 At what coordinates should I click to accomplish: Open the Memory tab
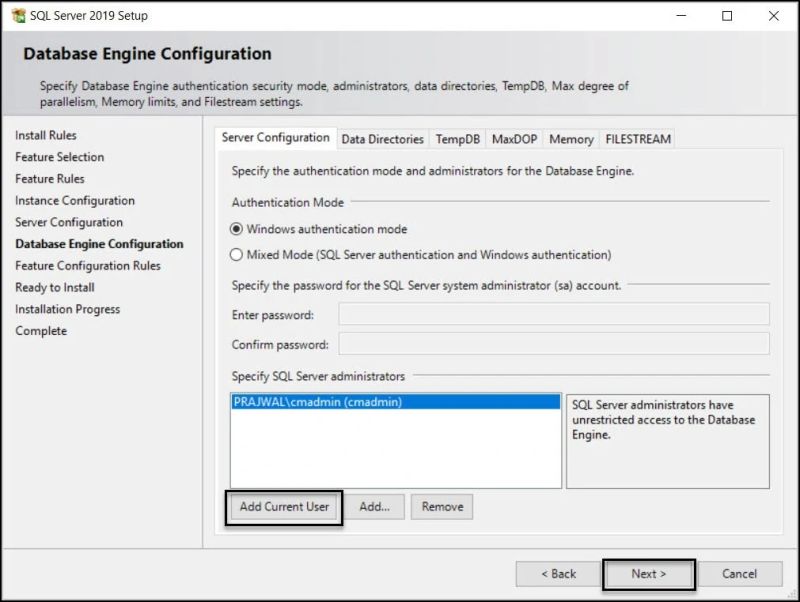(x=571, y=140)
